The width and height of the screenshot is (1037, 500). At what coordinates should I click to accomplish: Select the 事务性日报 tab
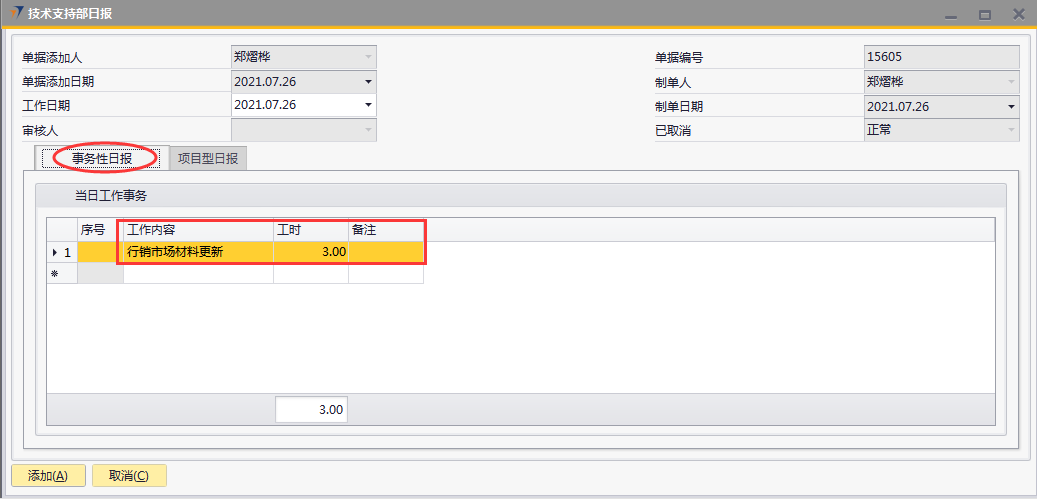click(x=102, y=158)
